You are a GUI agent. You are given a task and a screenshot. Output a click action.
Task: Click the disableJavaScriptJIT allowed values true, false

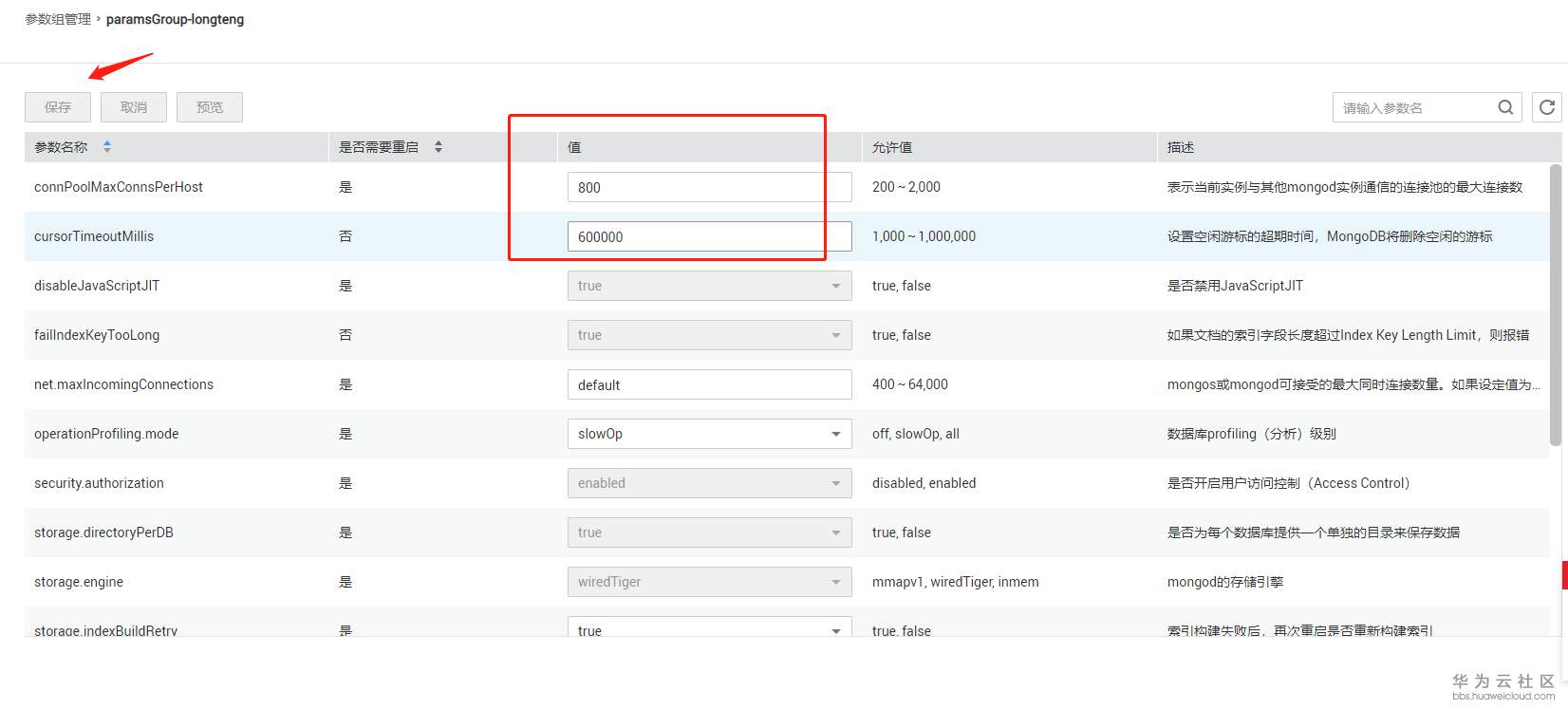[x=902, y=286]
